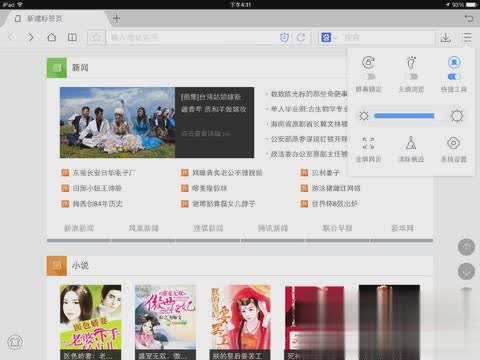This screenshot has width=480, height=360.
Task: Open the 东莞长安日华电子厂 link
Action: [x=104, y=173]
